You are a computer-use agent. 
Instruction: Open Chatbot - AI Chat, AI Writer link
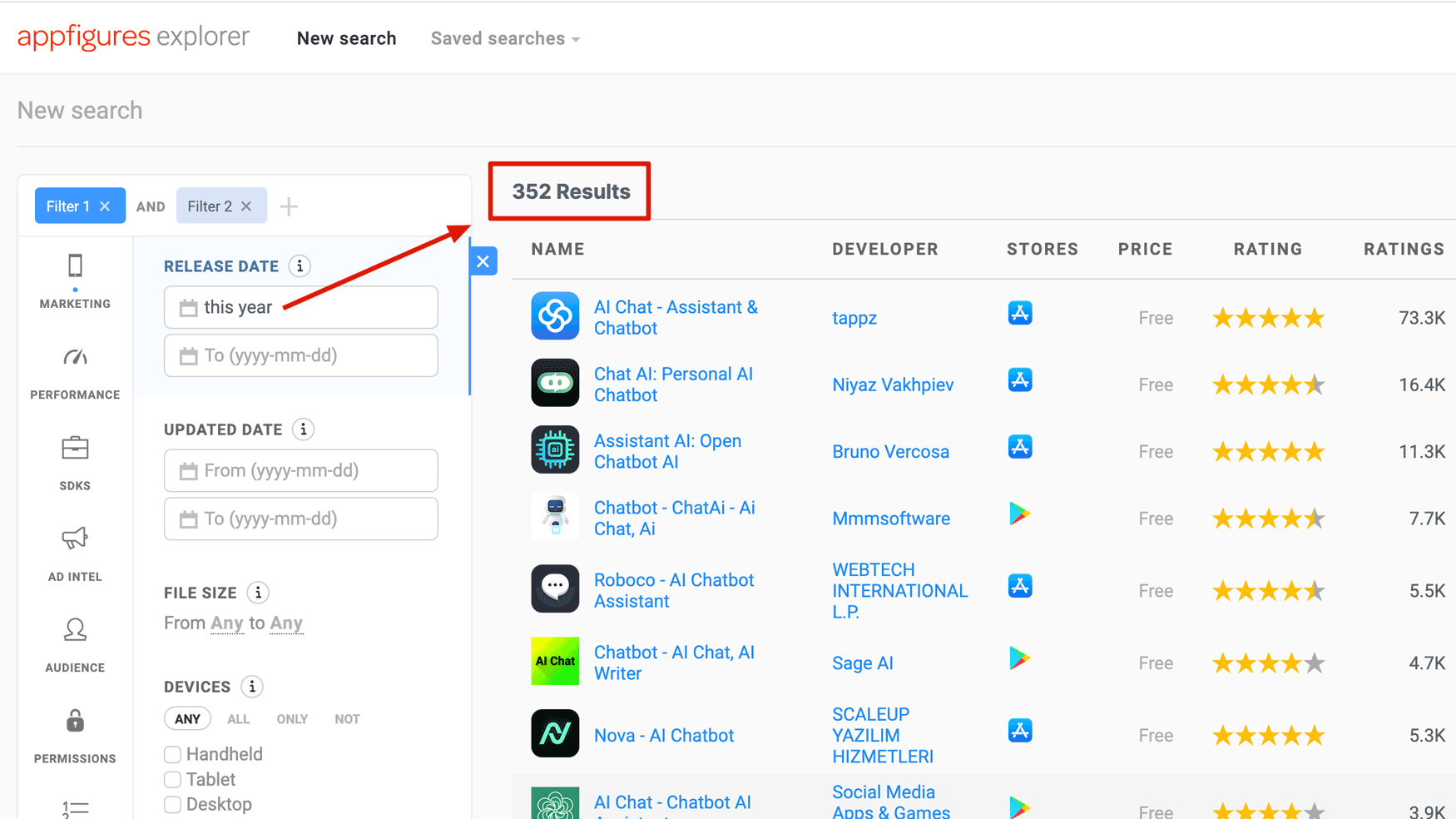[x=674, y=663]
